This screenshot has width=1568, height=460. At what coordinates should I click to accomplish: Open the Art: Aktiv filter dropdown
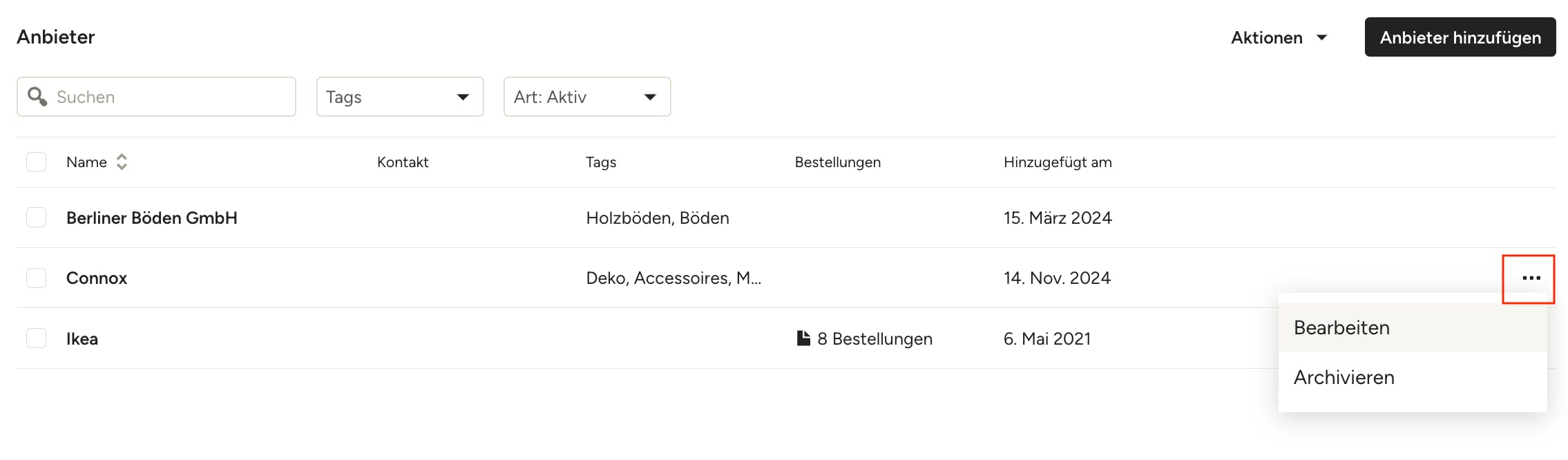(587, 97)
